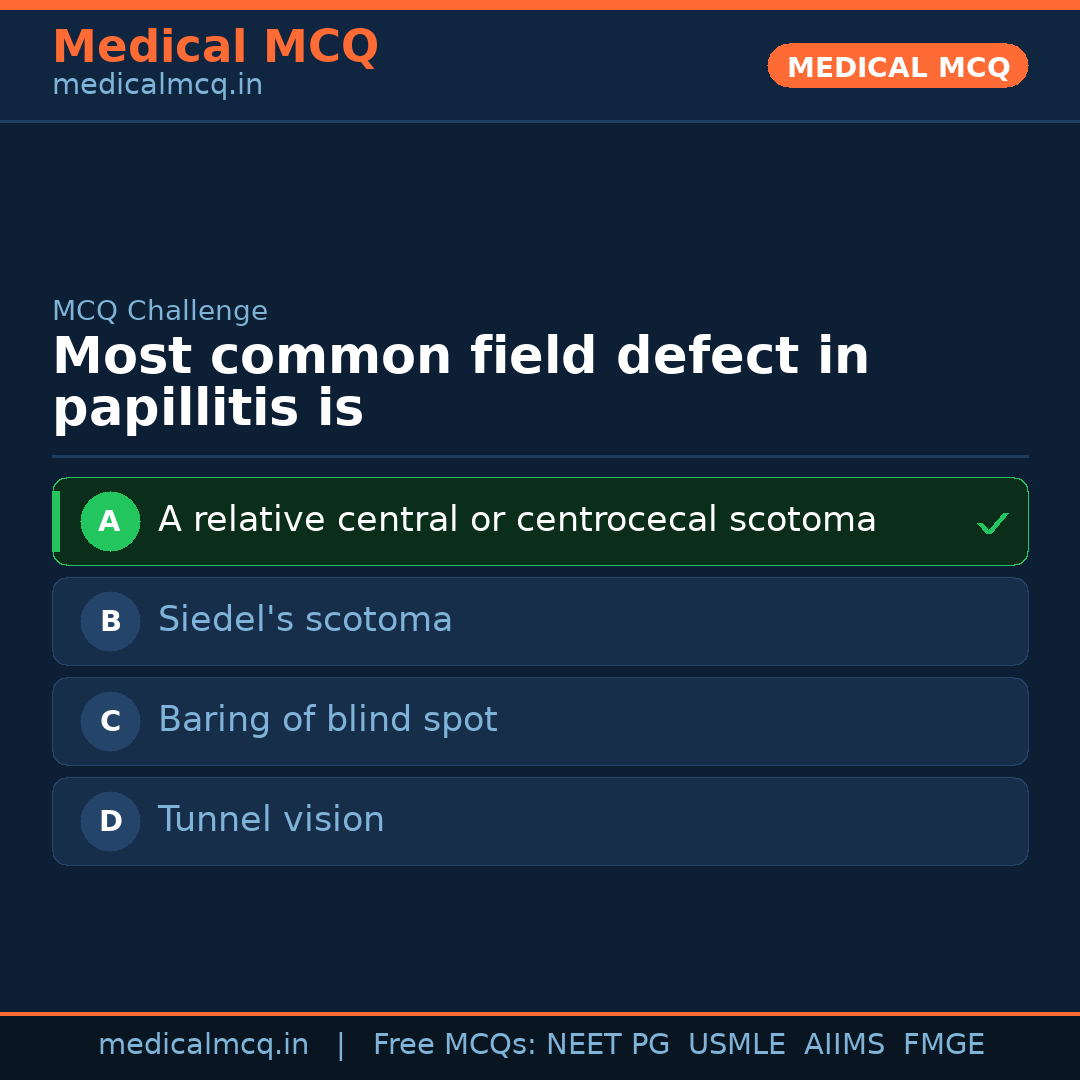The height and width of the screenshot is (1080, 1080).
Task: Select answer 'A relative central or centrocecal scotoma'
Action: pyautogui.click(x=516, y=520)
